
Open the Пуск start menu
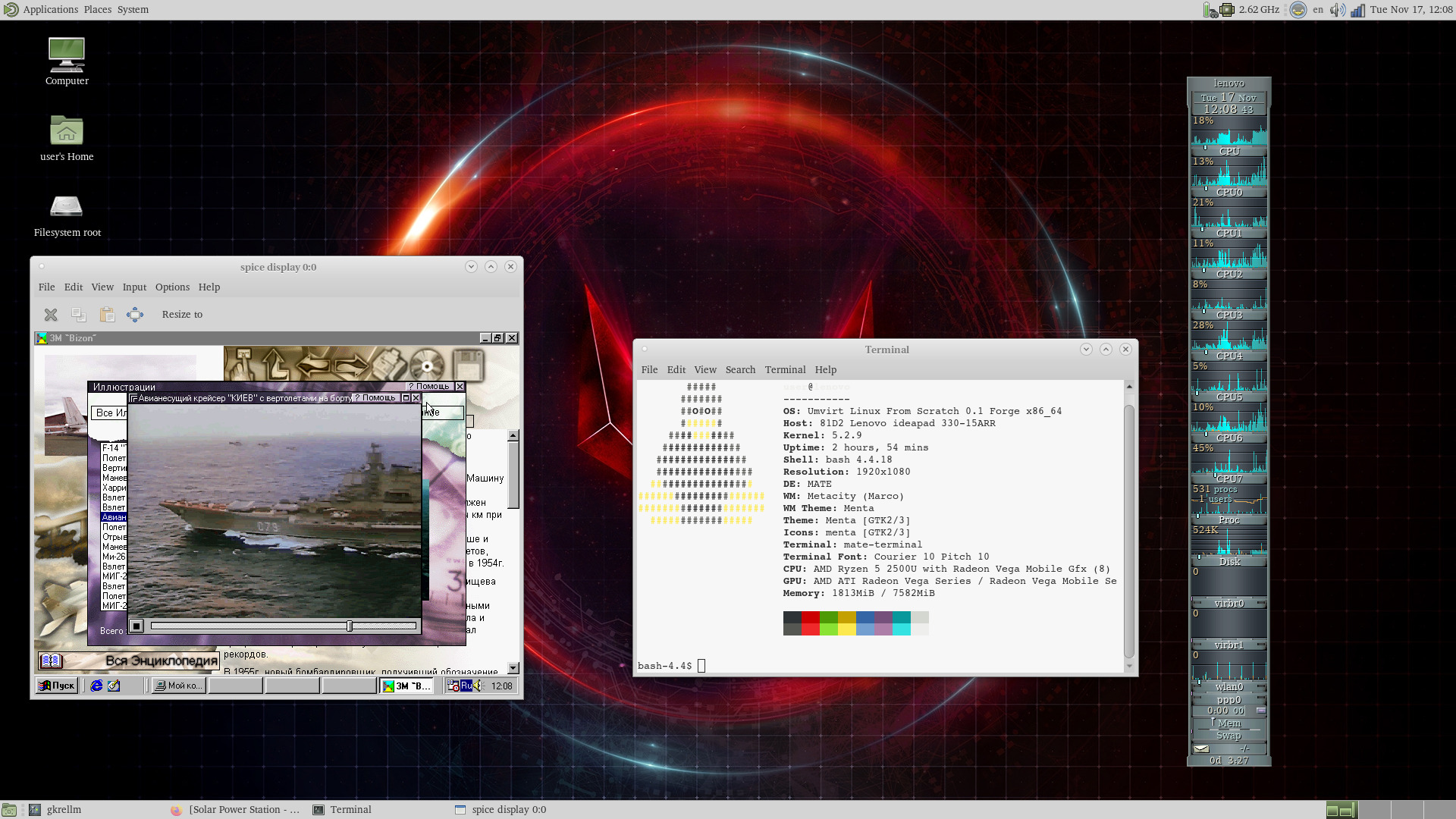57,686
